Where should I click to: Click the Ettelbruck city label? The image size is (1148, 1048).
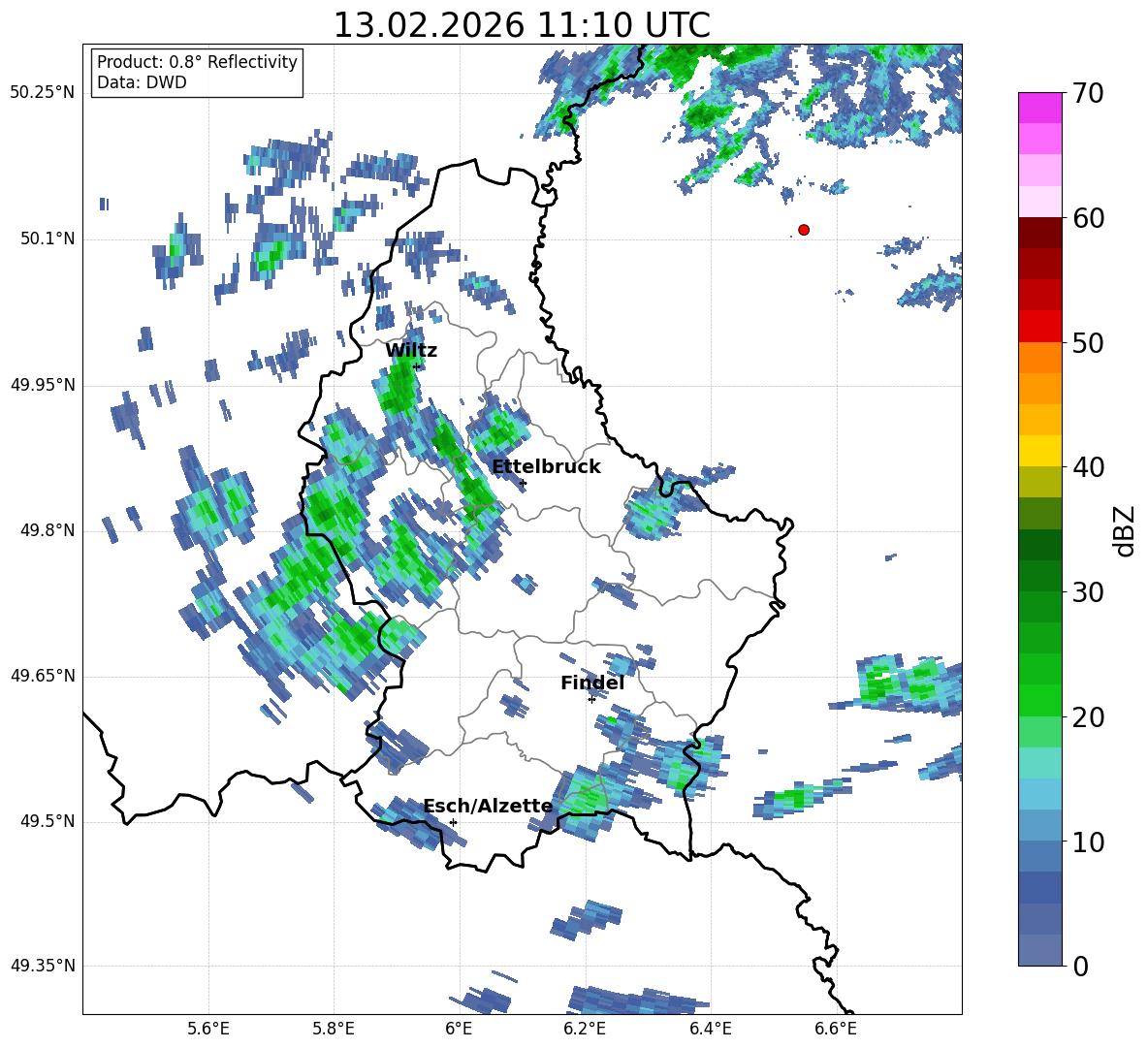546,467
